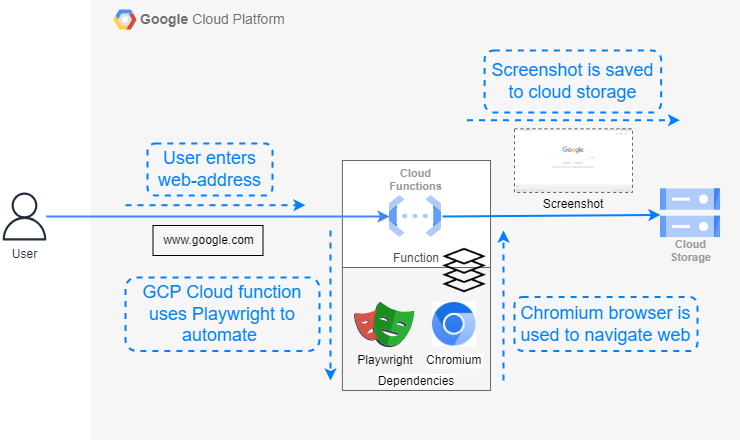This screenshot has height=440, width=740.
Task: Select the Dependencies label
Action: pos(417,380)
